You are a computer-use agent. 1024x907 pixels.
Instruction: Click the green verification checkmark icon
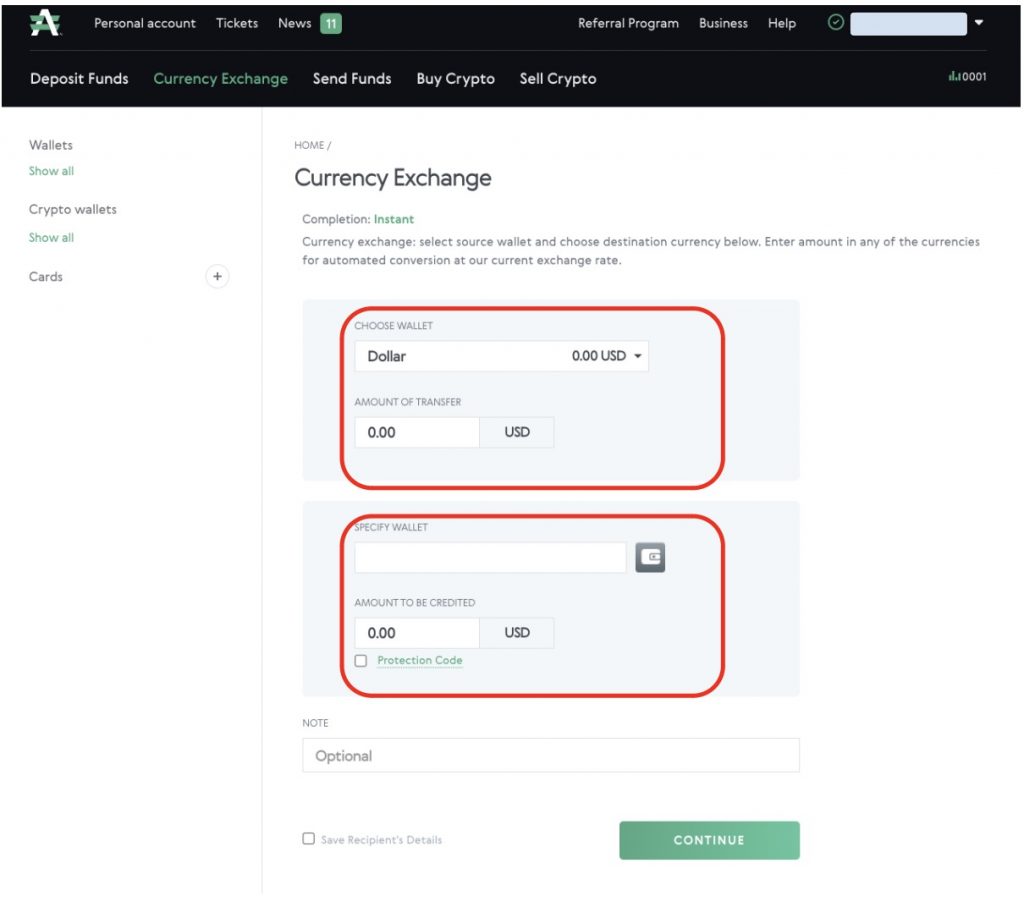tap(836, 22)
